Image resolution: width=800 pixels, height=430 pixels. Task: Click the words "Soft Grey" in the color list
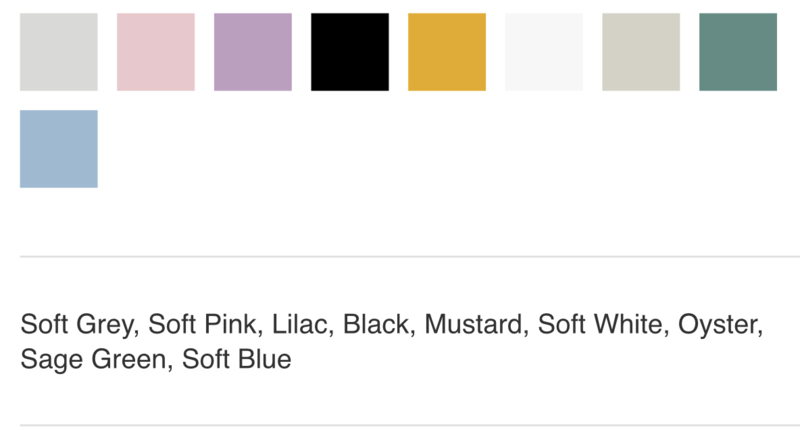tap(77, 325)
